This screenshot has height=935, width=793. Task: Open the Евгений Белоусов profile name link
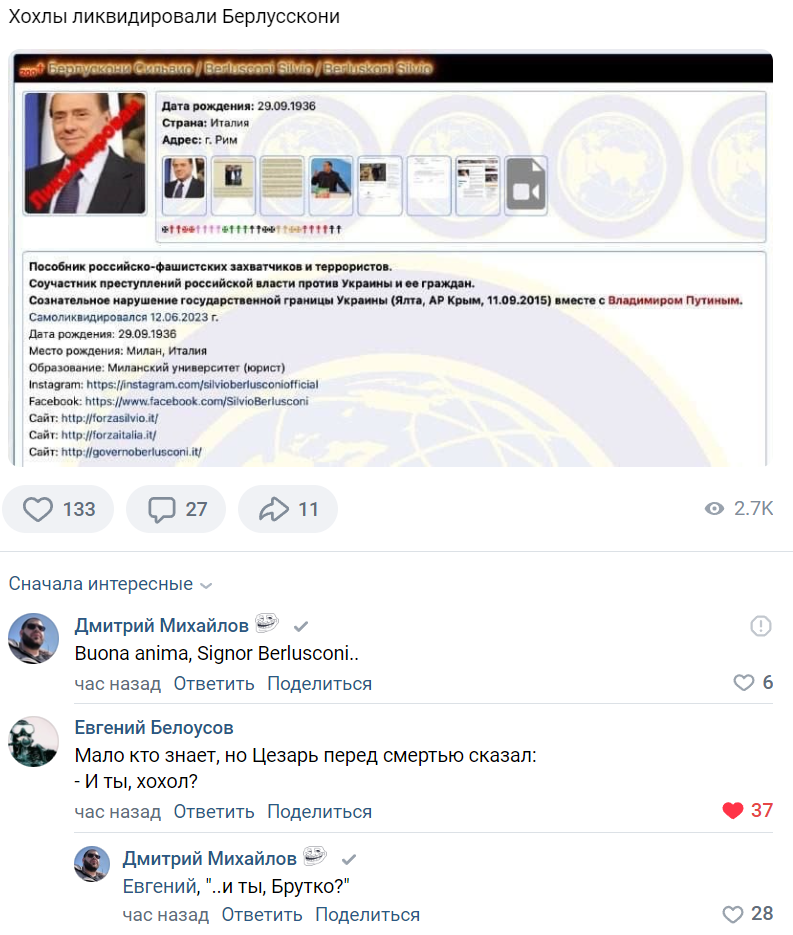154,727
